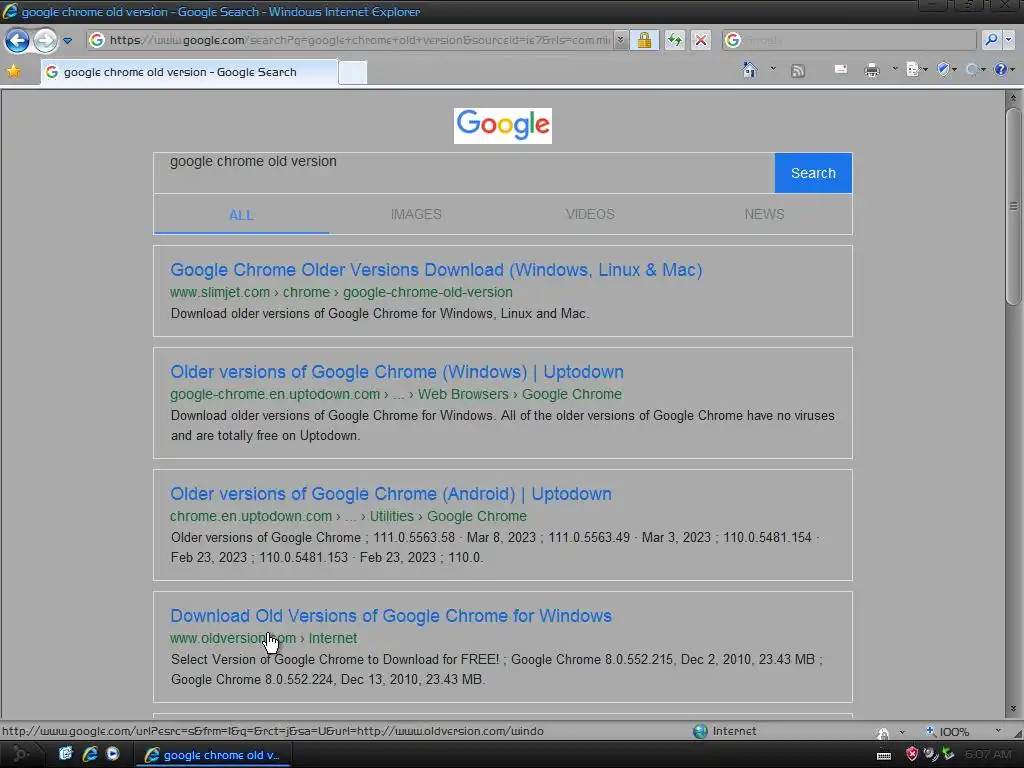The height and width of the screenshot is (768, 1024).
Task: Select the ALL results tab
Action: [241, 215]
